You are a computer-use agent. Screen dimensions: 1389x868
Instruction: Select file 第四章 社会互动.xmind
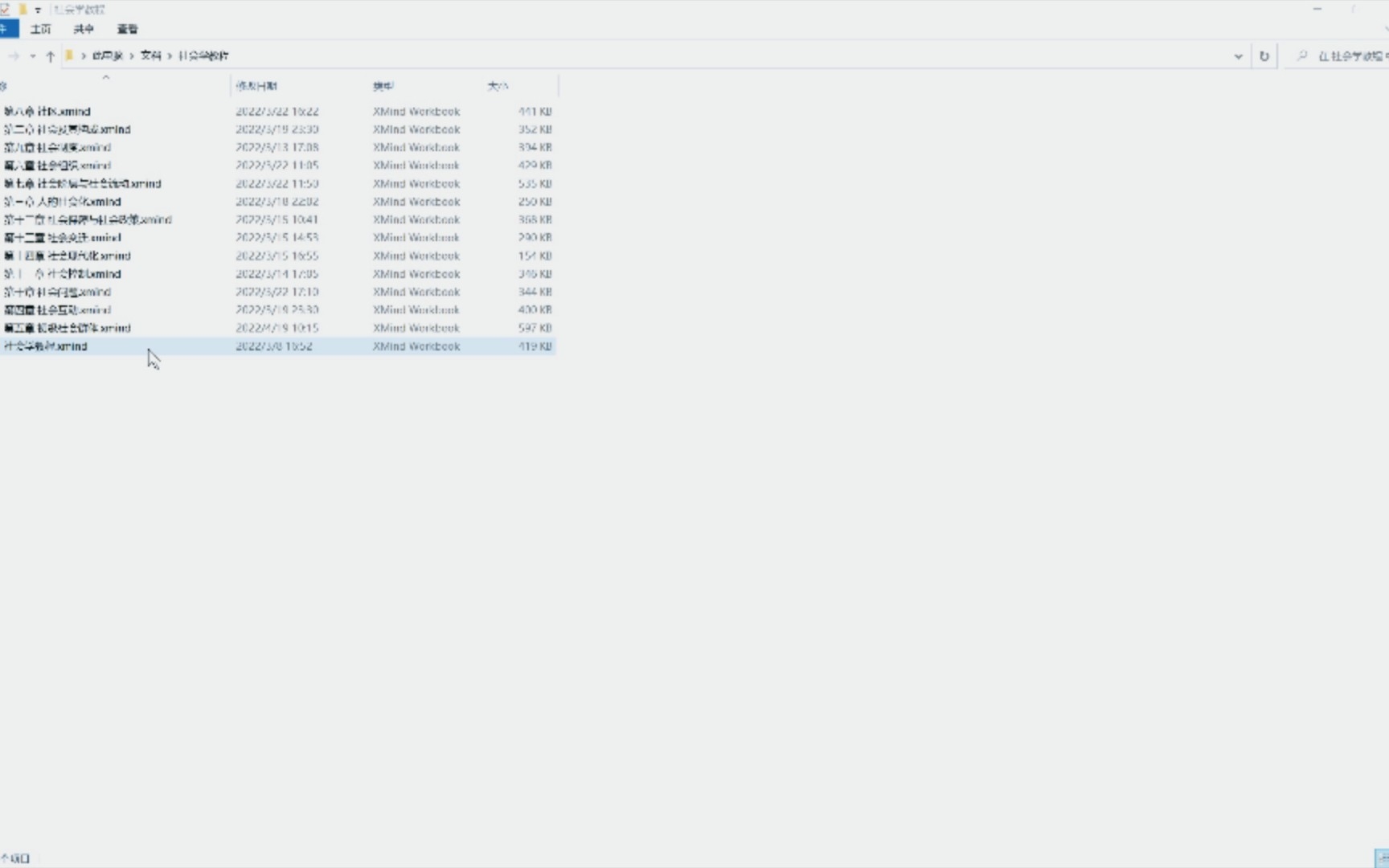tap(57, 310)
